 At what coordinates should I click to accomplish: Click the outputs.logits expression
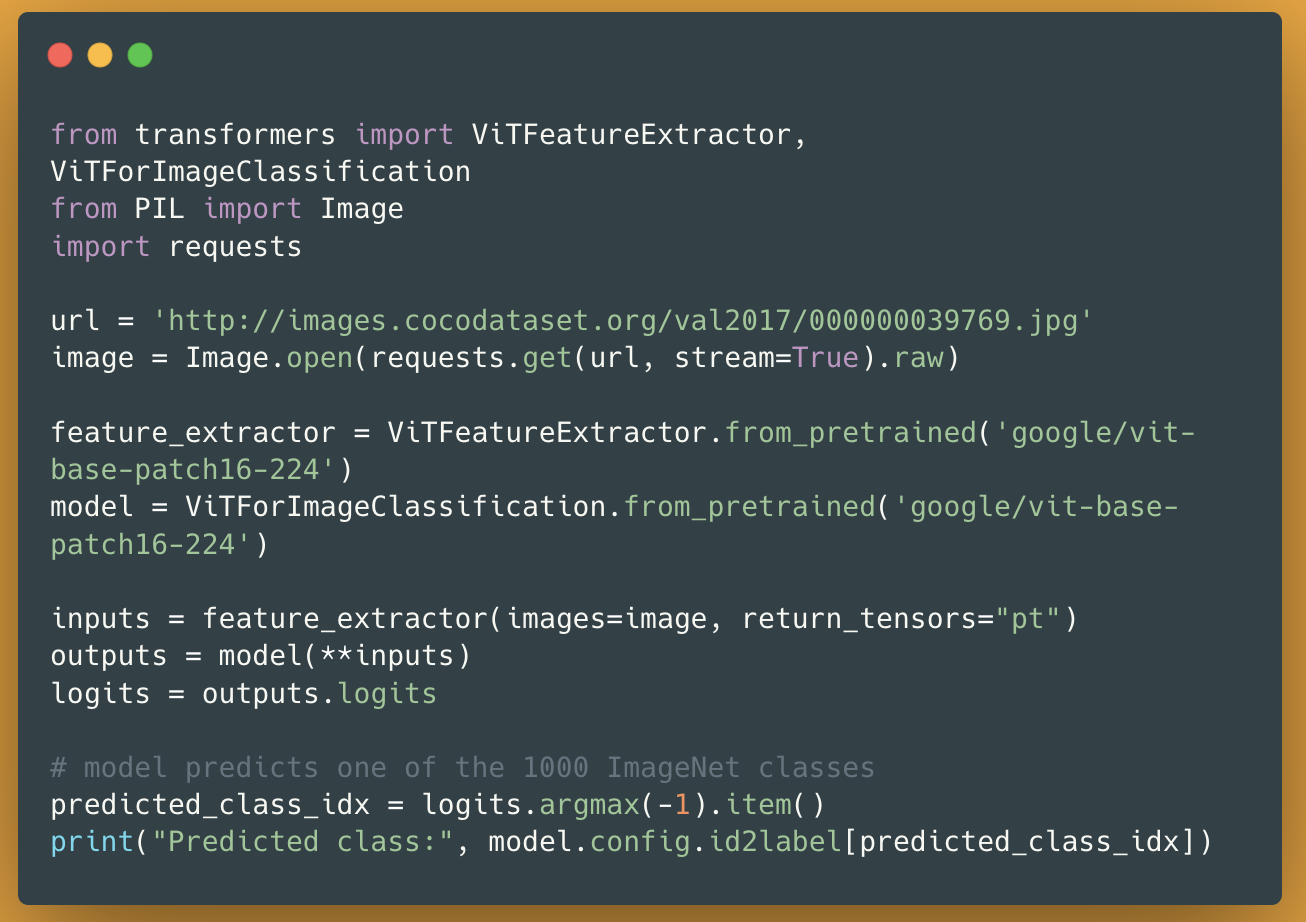pos(319,693)
